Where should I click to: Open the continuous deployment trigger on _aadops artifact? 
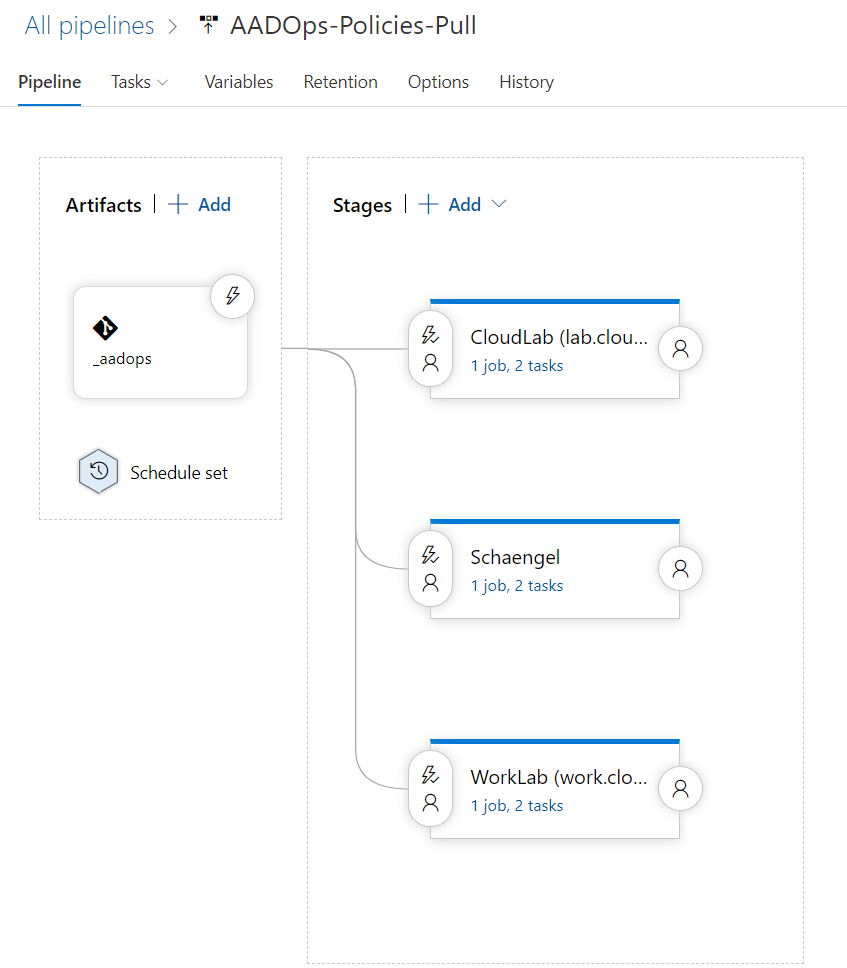(x=232, y=296)
